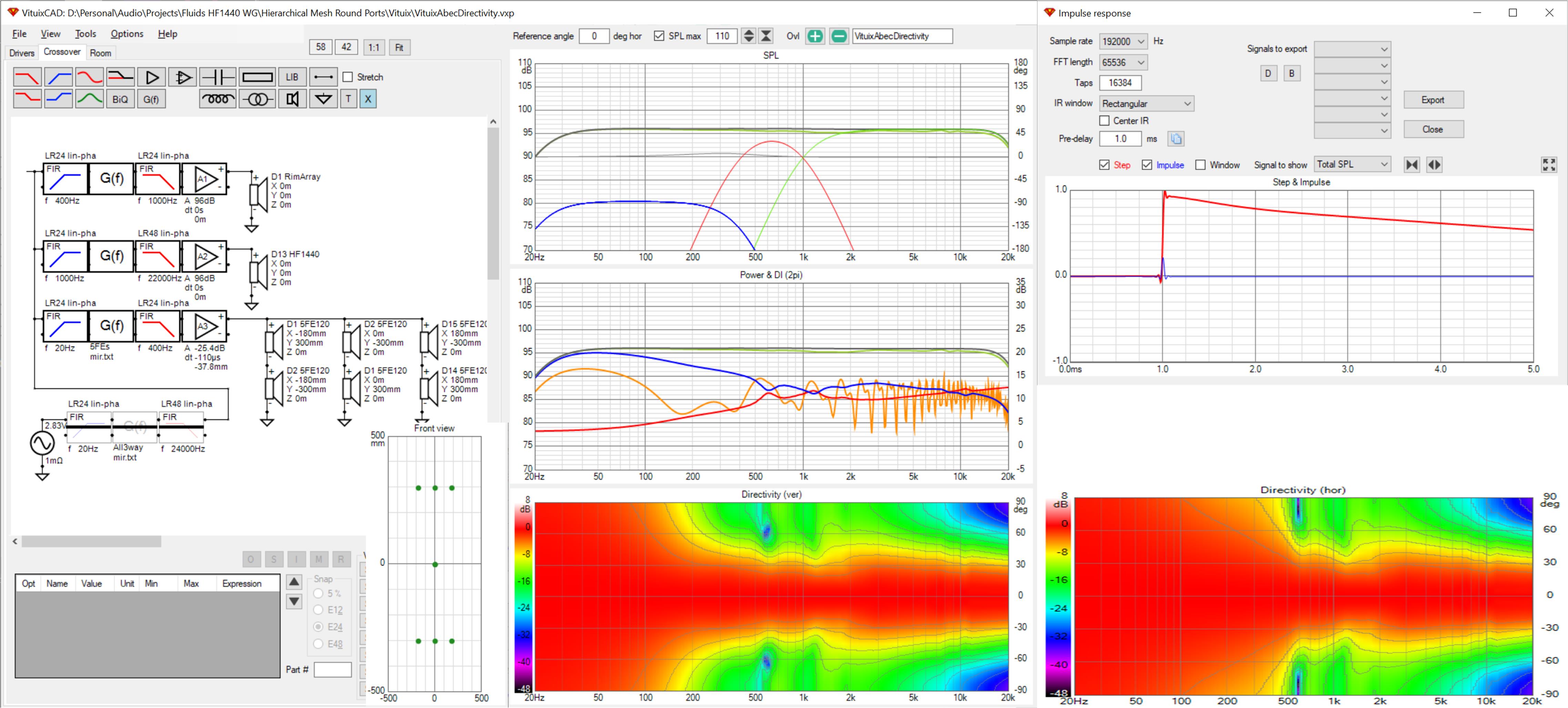The image size is (1568, 708).
Task: Remove the overlay with the green minus
Action: [839, 36]
